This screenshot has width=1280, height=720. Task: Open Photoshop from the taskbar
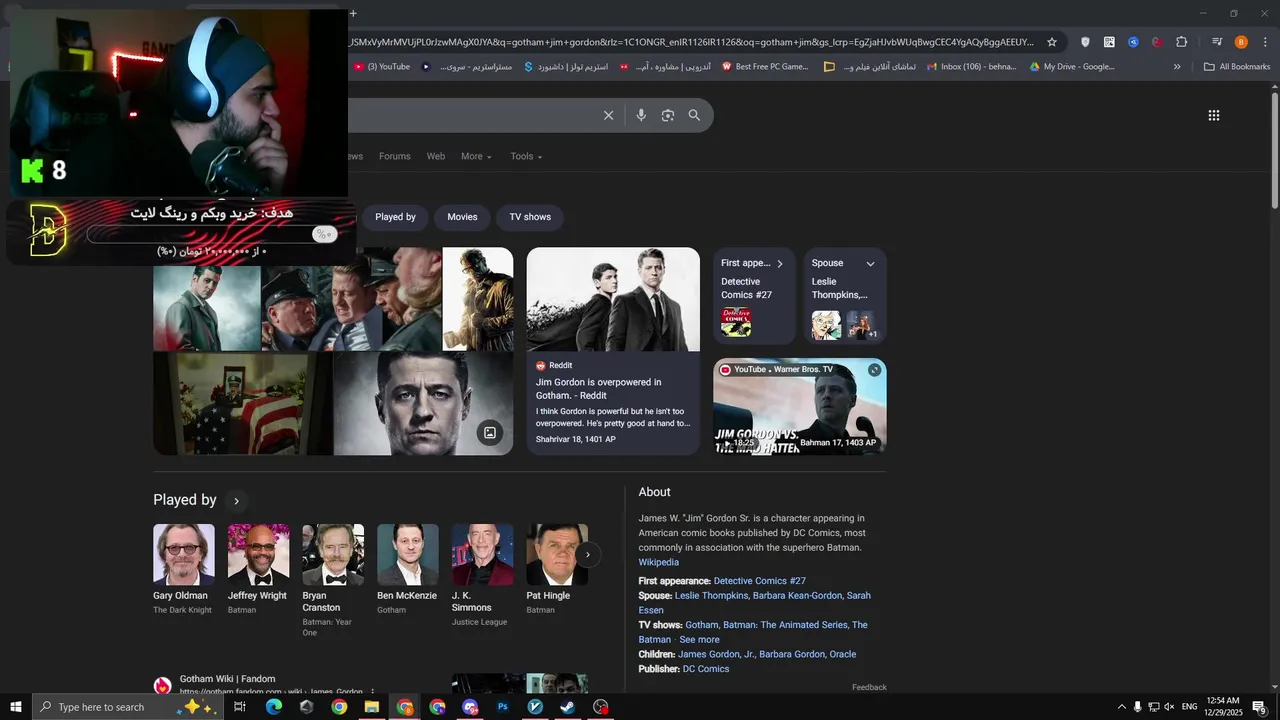[503, 707]
